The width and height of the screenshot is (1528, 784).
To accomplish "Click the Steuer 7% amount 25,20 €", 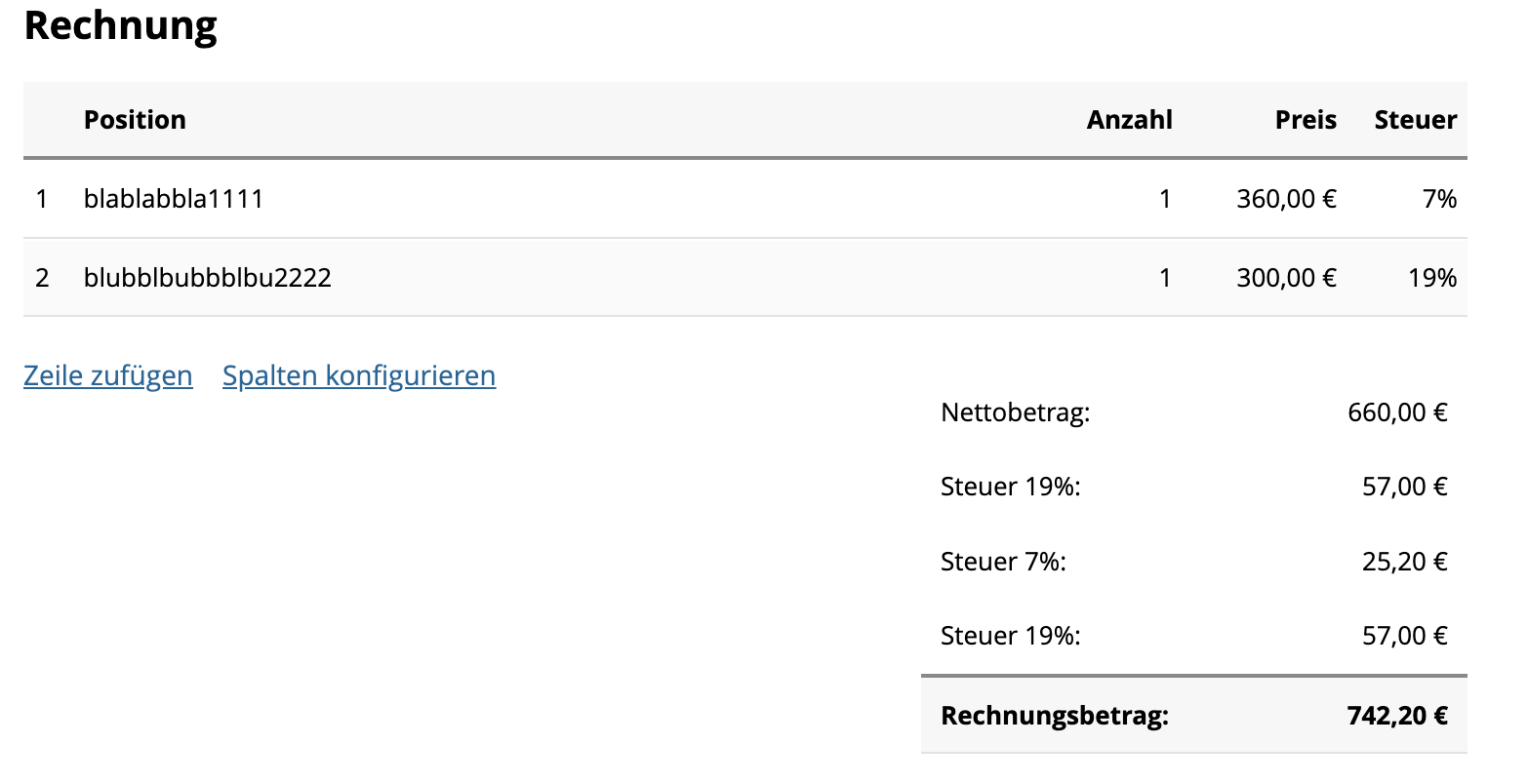I will pyautogui.click(x=1404, y=562).
